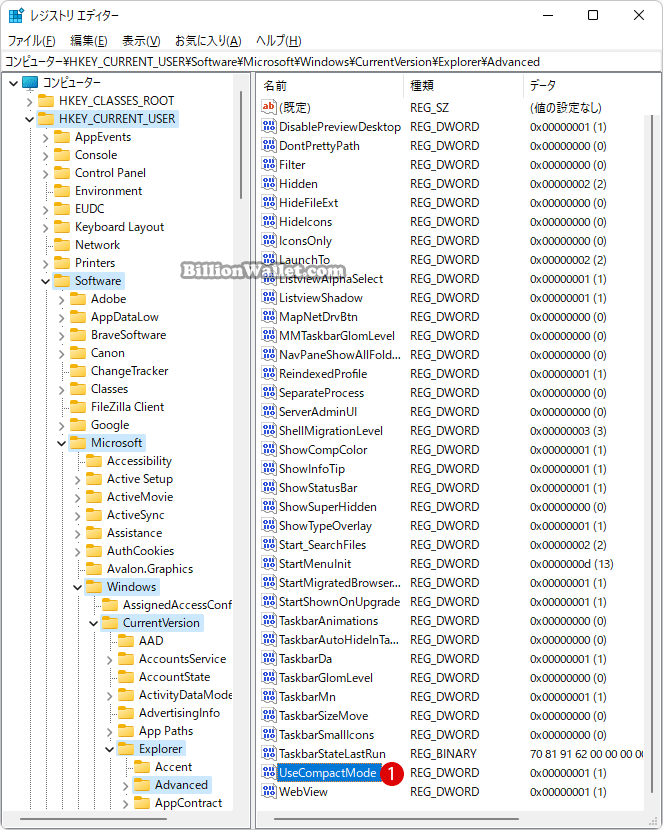Click the tree pane vertical scrollbar
Image resolution: width=663 pixels, height=830 pixels.
point(241,145)
